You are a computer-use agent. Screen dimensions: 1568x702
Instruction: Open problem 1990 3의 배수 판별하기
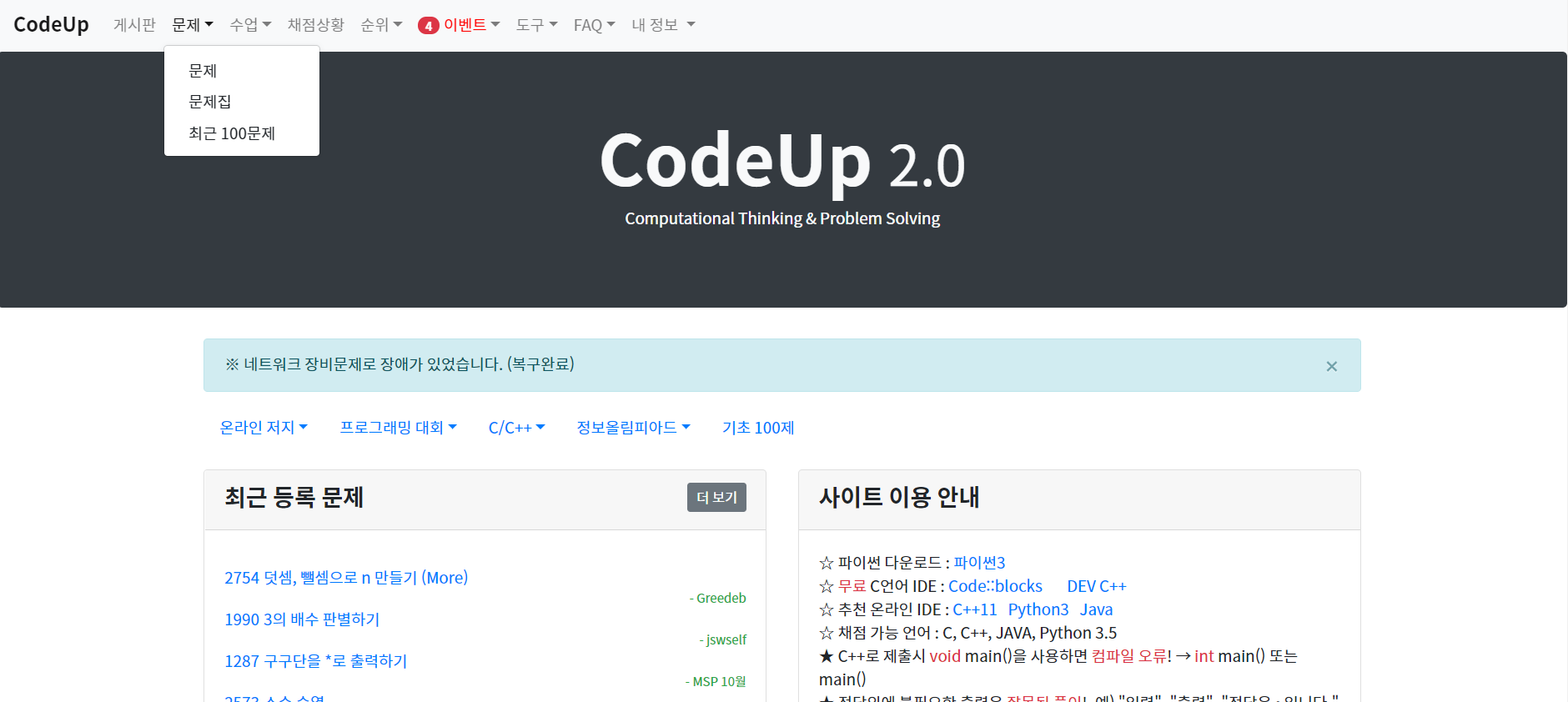click(302, 619)
